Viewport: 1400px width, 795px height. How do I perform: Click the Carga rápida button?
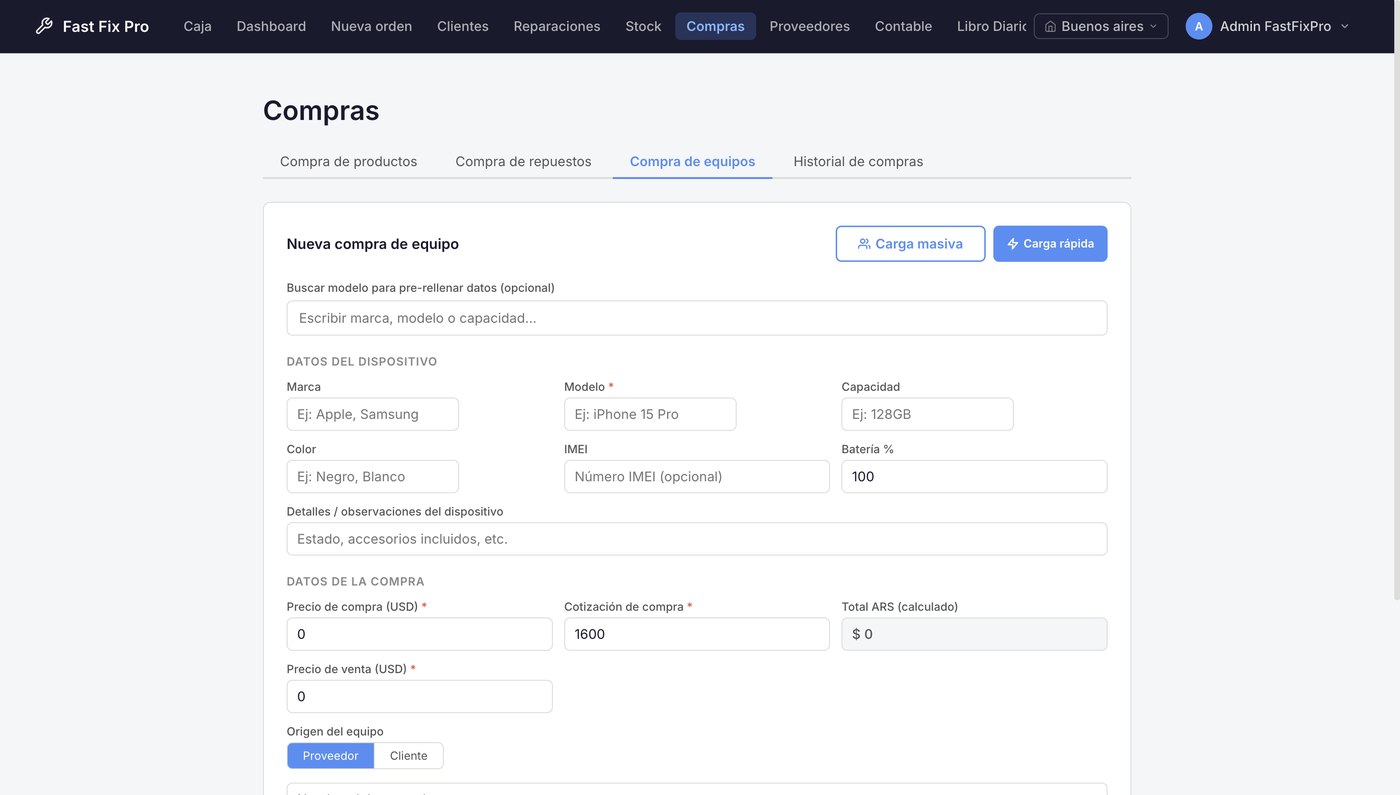[x=1050, y=244]
